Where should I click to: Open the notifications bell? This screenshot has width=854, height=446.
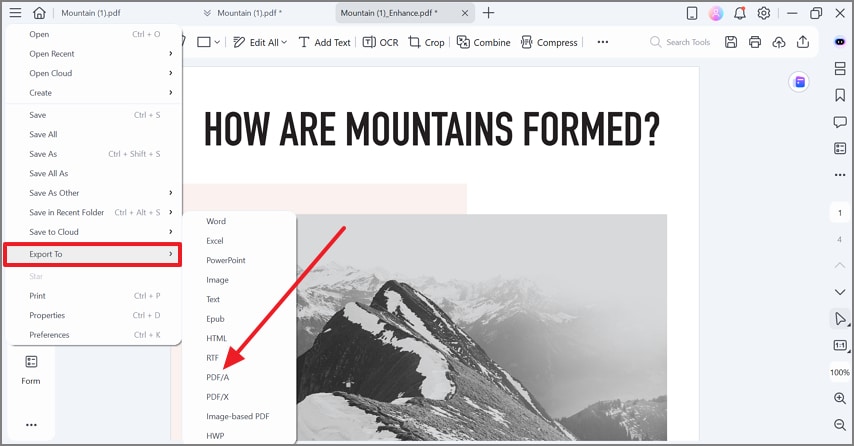pyautogui.click(x=740, y=13)
